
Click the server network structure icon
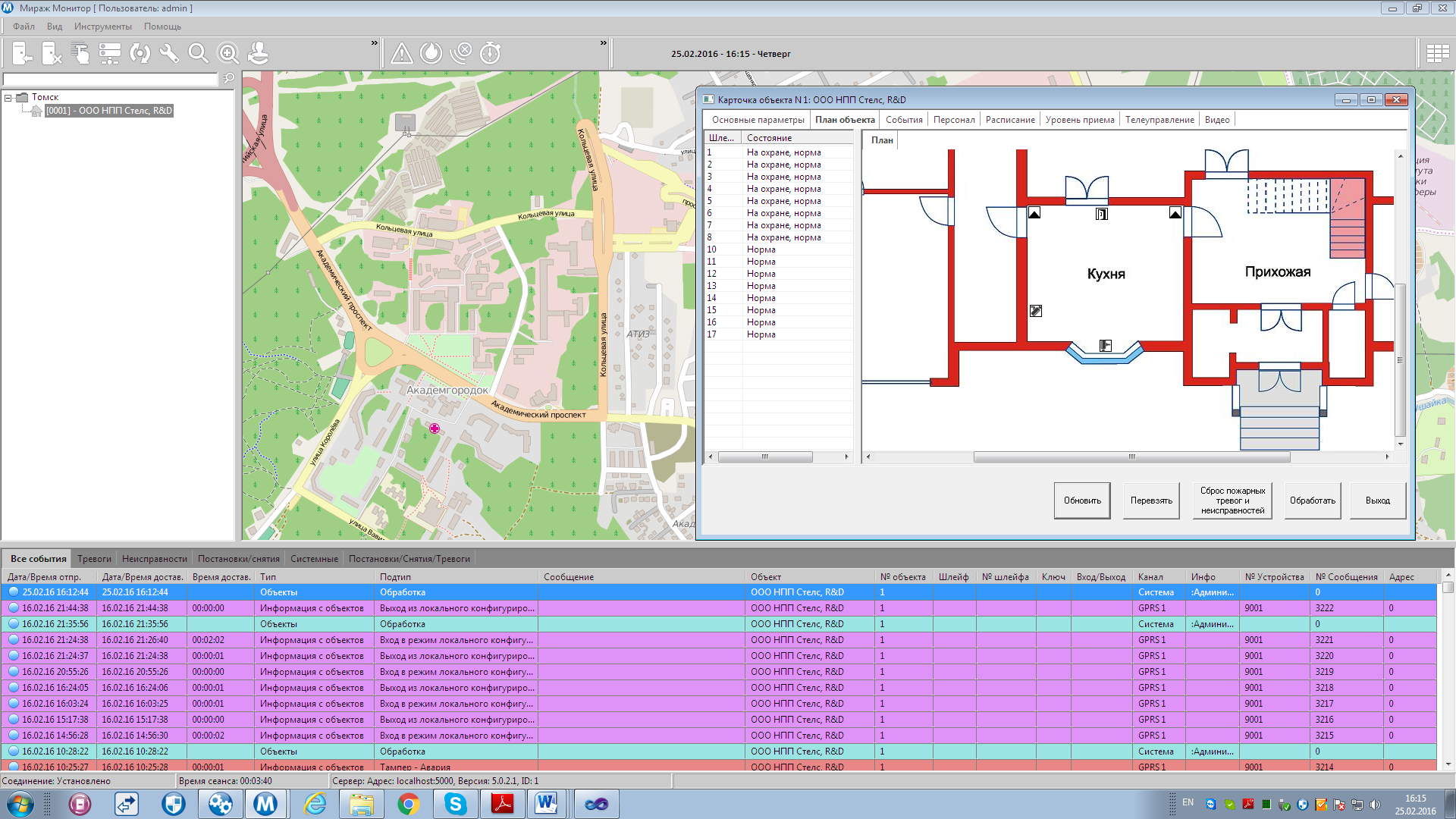pos(110,53)
